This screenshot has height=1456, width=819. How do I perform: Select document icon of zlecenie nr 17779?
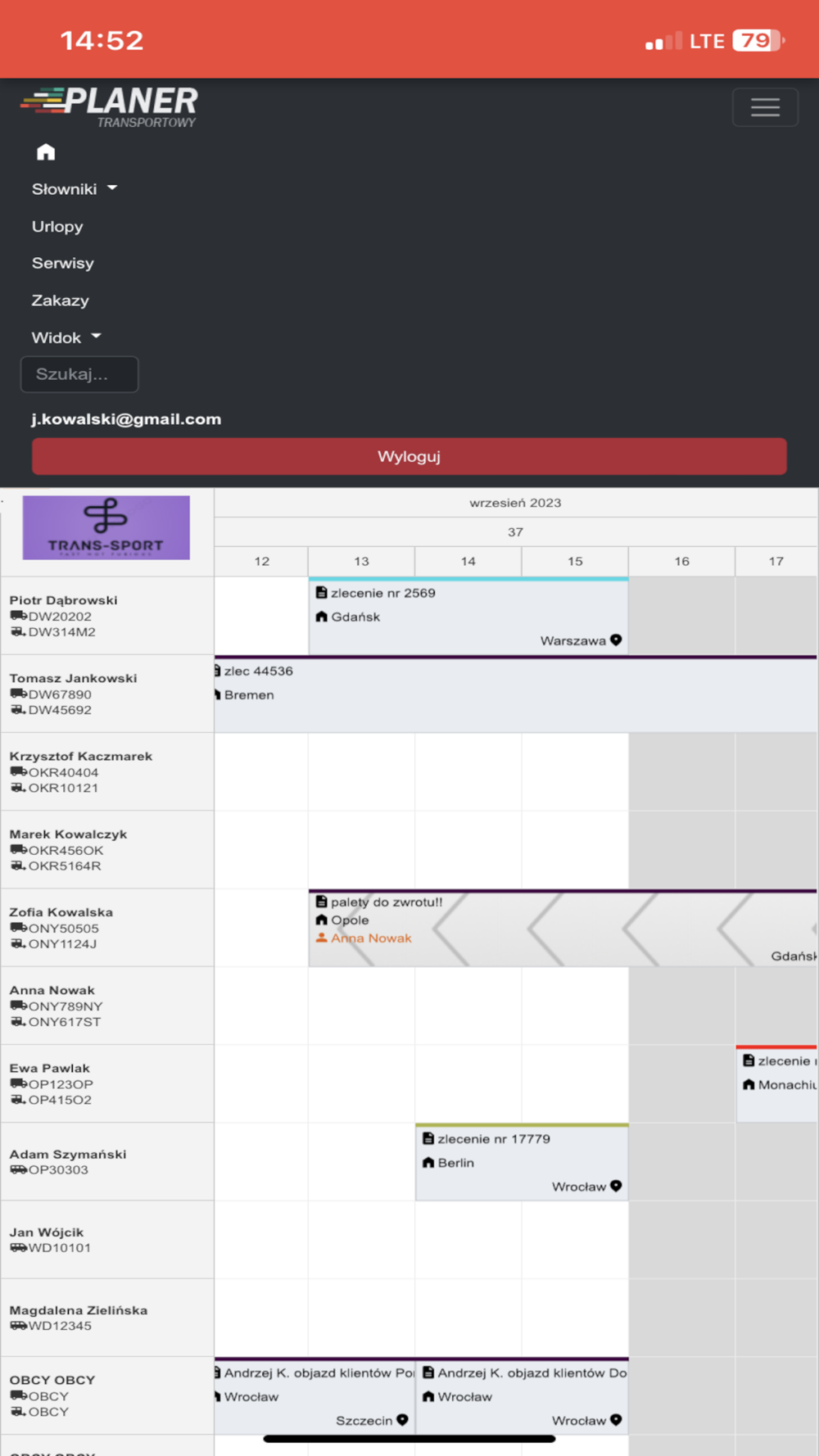428,1138
